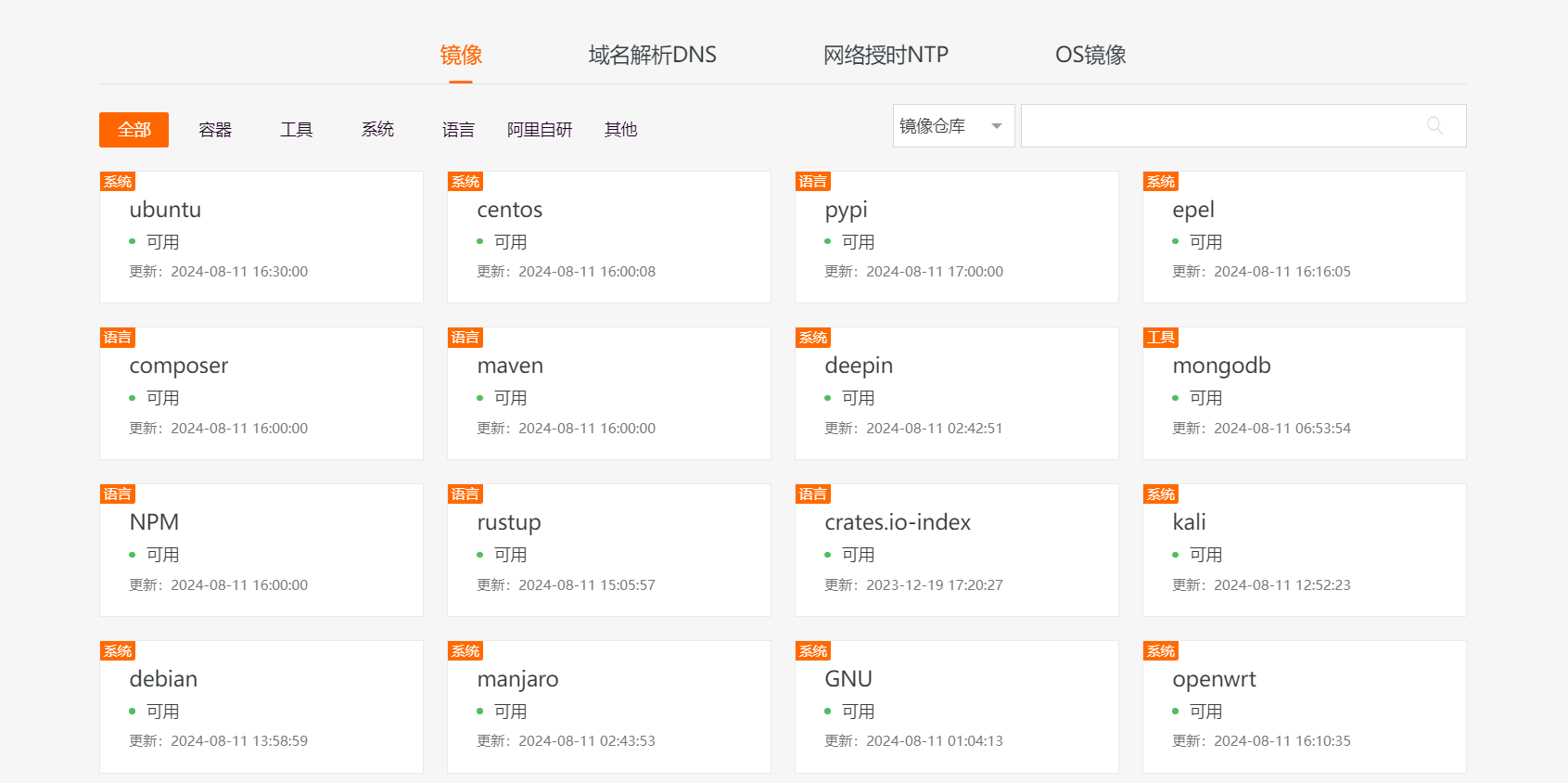The height and width of the screenshot is (783, 1568).
Task: Filter by 容器 category
Action: (x=215, y=130)
